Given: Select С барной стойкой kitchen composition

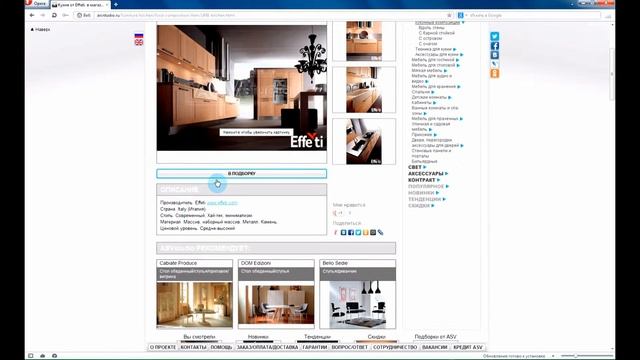Looking at the screenshot, I should tap(436, 33).
